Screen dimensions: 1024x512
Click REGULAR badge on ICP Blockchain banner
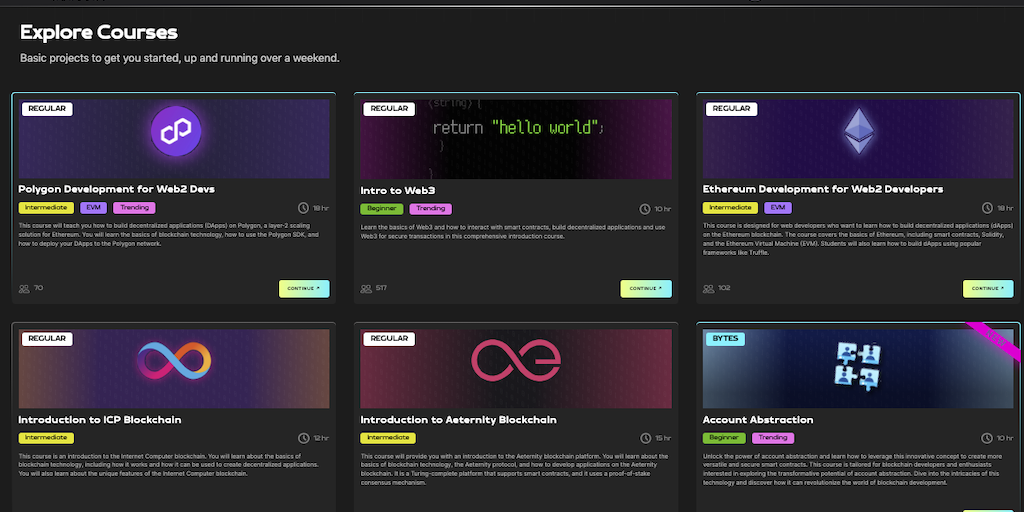click(x=47, y=338)
